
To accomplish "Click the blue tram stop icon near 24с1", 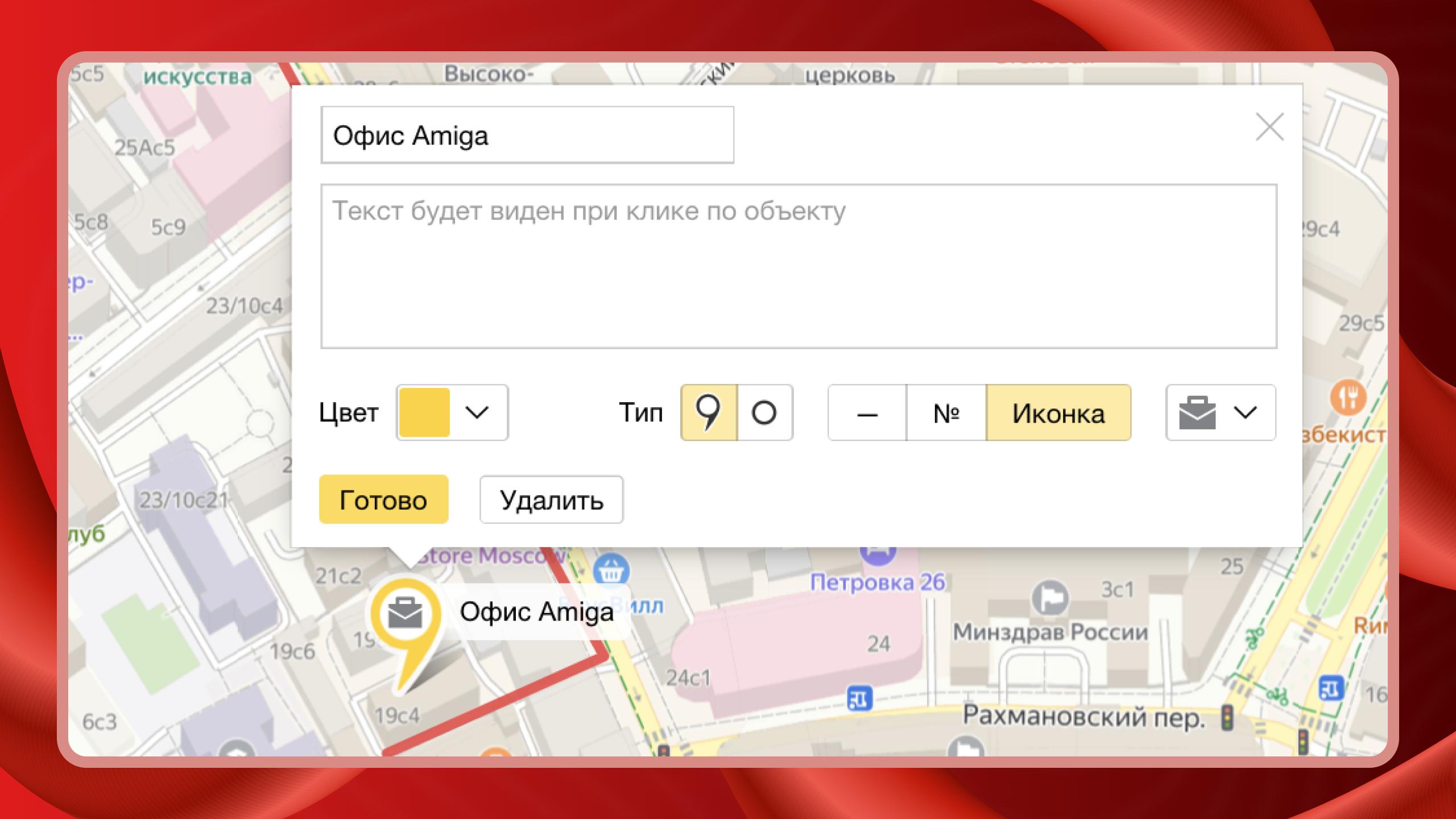I will [859, 698].
